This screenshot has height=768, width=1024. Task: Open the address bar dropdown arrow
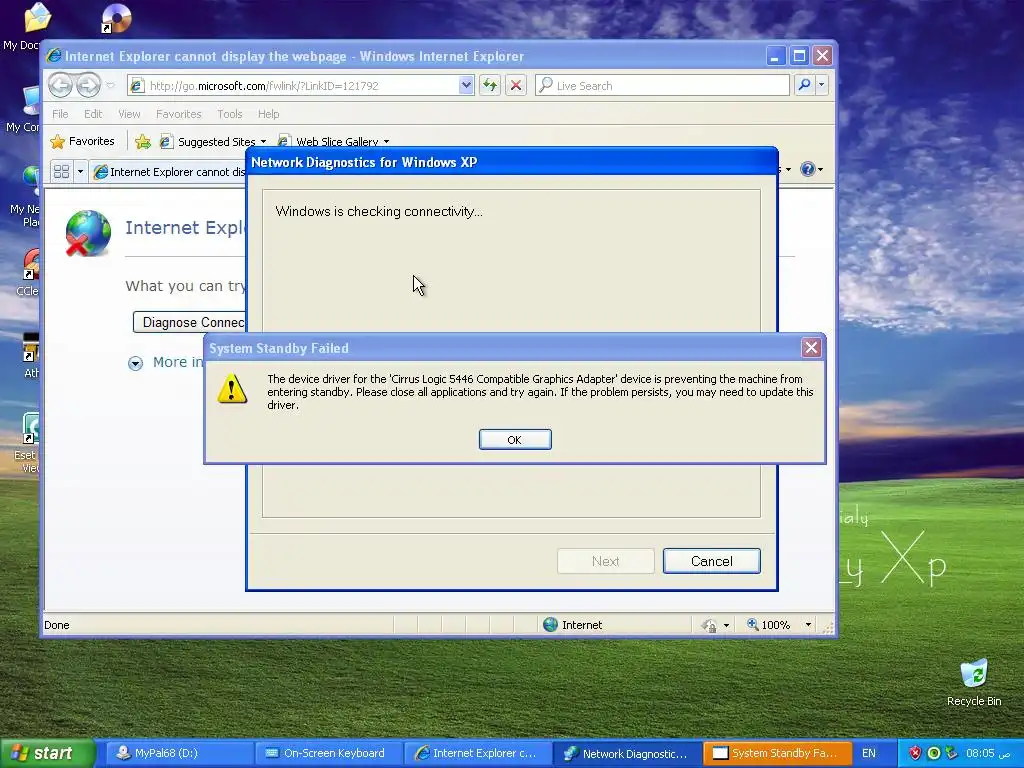pos(466,86)
